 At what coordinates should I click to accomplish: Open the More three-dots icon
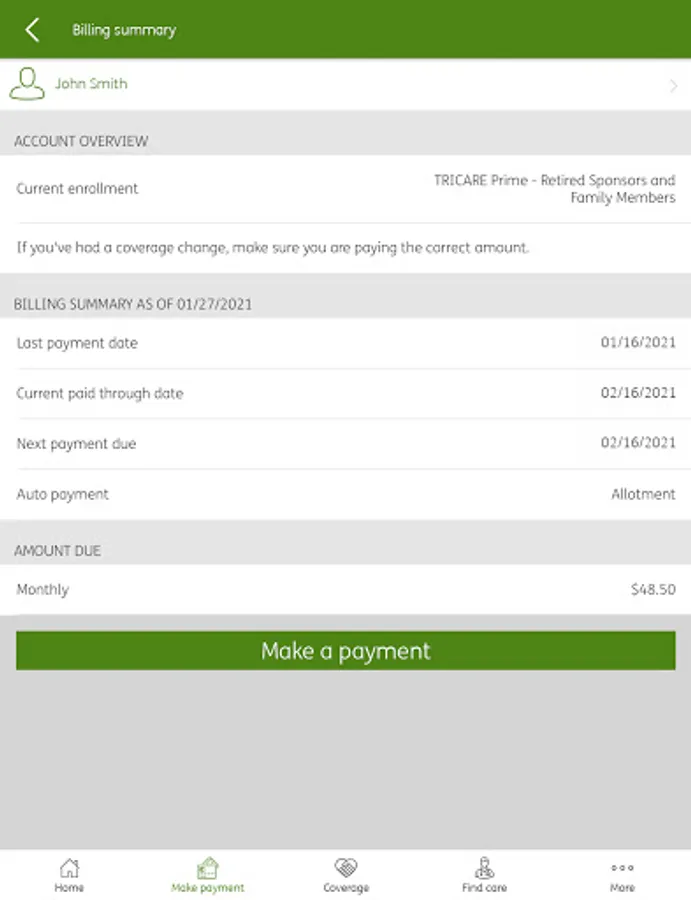(x=622, y=867)
